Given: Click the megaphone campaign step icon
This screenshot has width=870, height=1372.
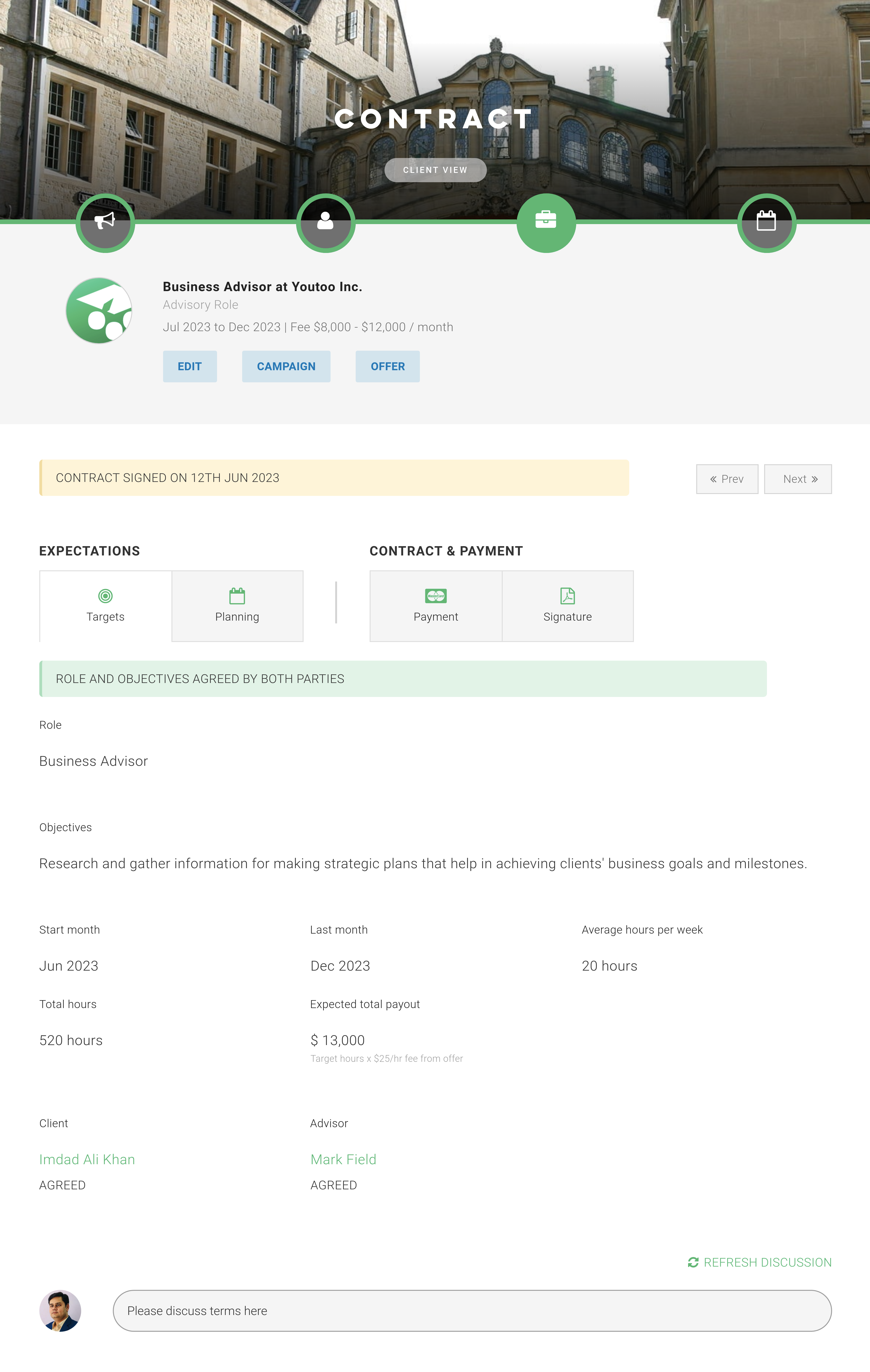Looking at the screenshot, I should tap(105, 223).
